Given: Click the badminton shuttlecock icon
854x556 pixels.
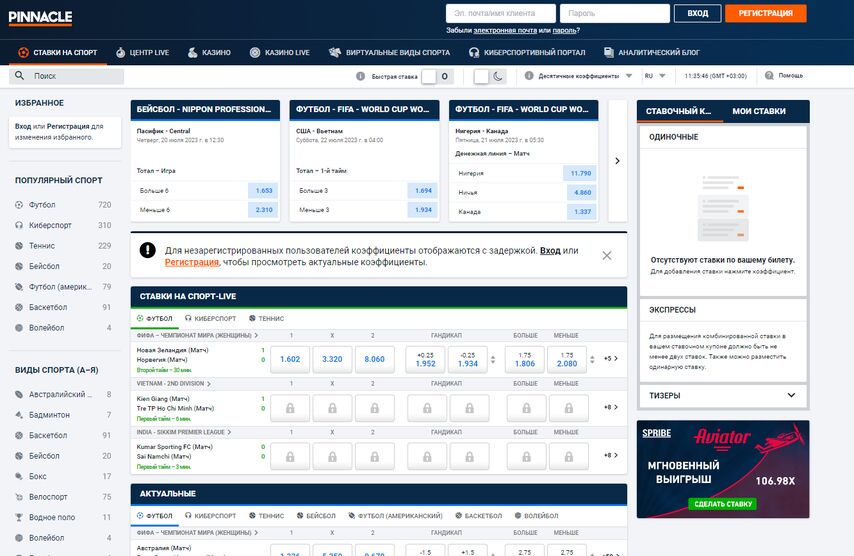Looking at the screenshot, I should 19,415.
